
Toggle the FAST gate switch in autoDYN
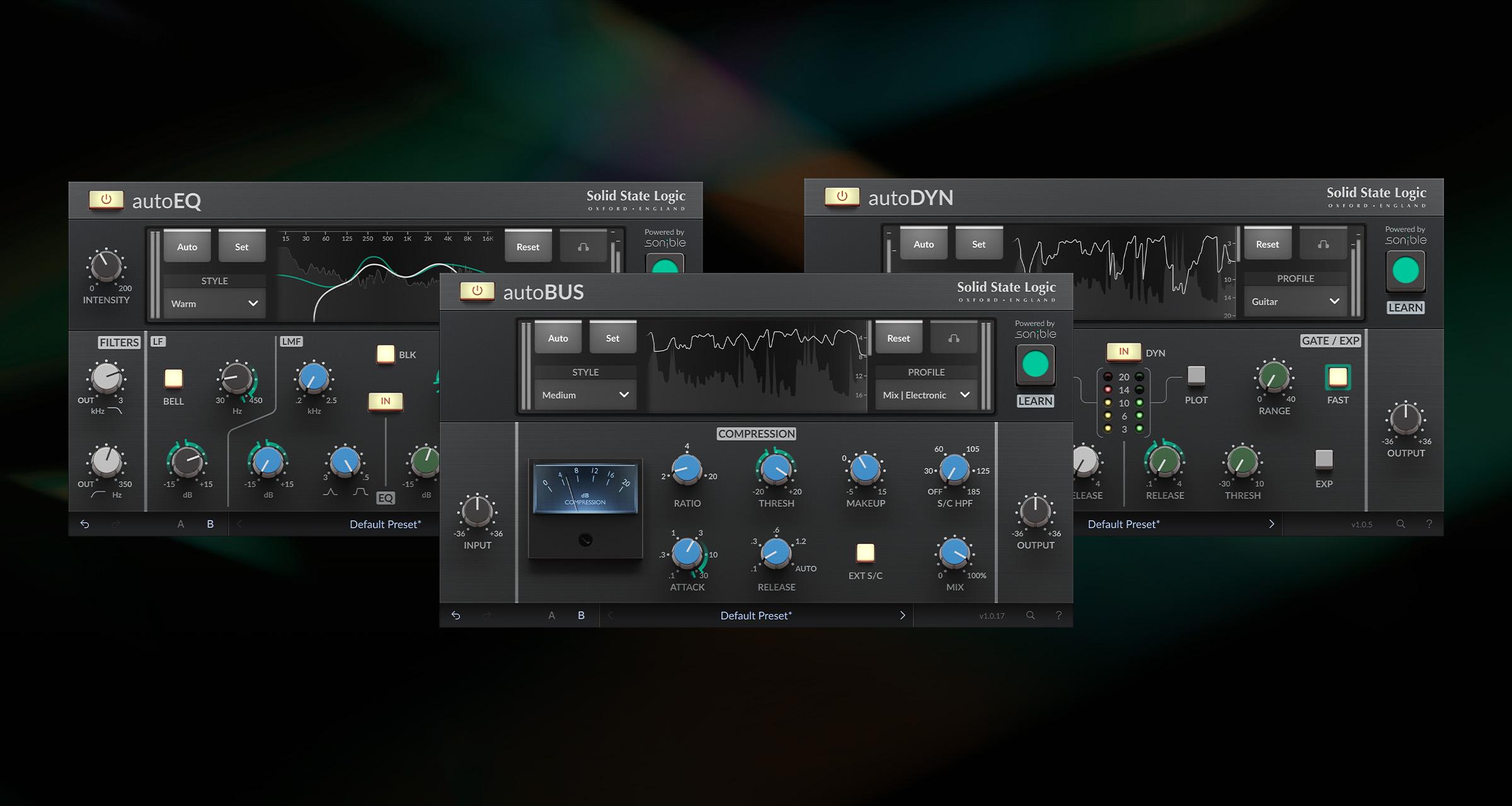click(1337, 377)
